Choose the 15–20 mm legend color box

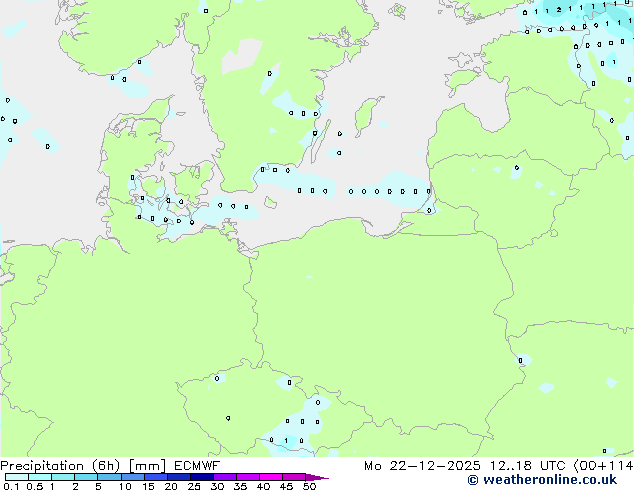pyautogui.click(x=155, y=477)
